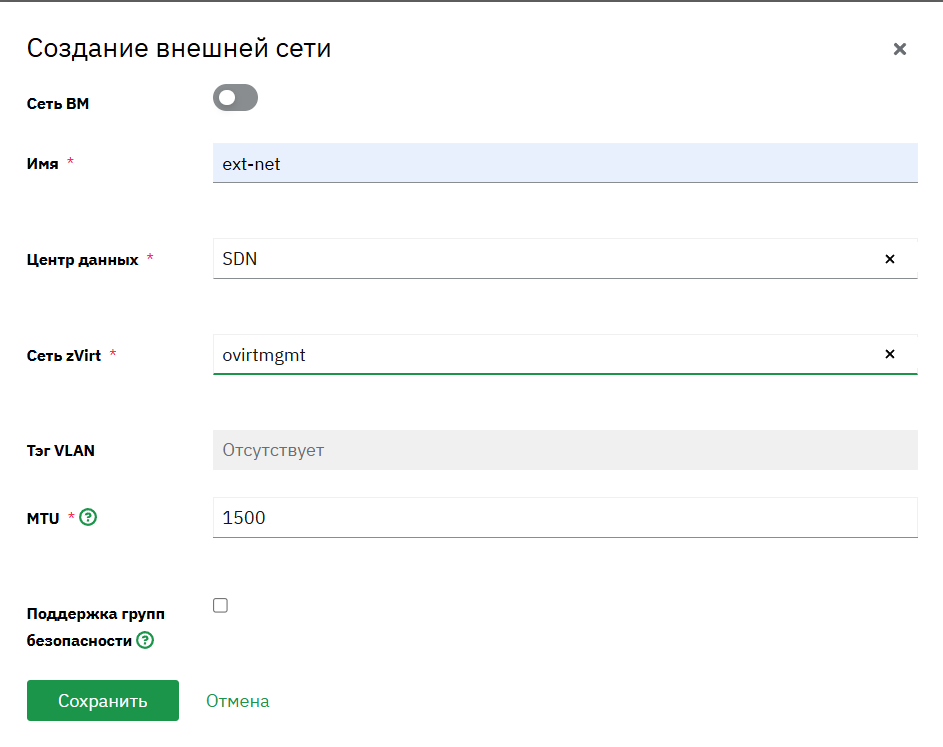
Task: Open help icon for Поддержка групп безопасности
Action: click(x=145, y=640)
